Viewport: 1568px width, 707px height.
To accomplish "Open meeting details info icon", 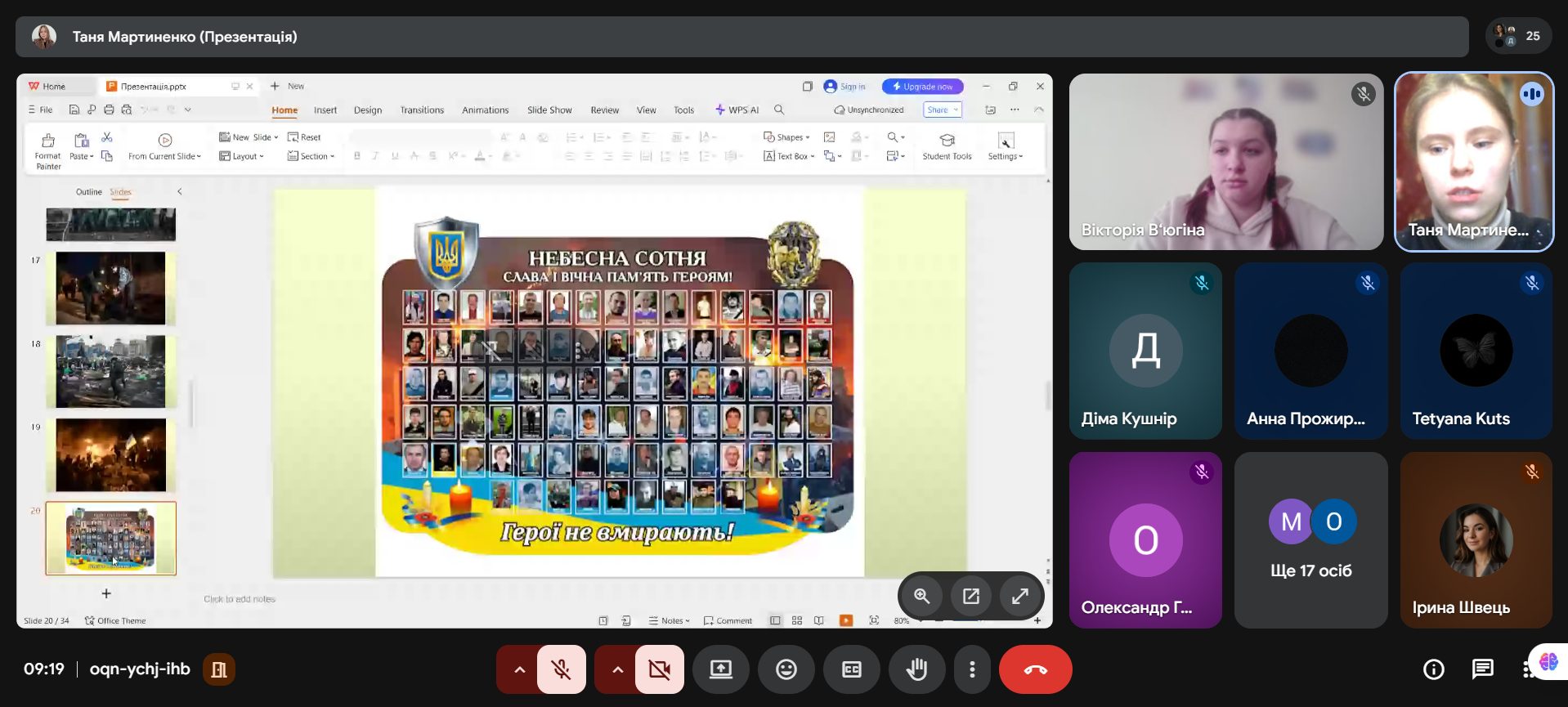I will coord(1433,669).
